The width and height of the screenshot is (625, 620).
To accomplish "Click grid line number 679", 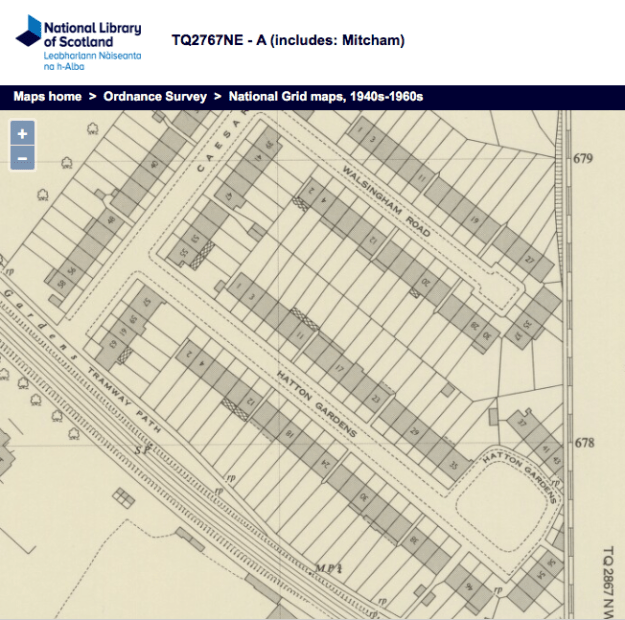I will (585, 159).
